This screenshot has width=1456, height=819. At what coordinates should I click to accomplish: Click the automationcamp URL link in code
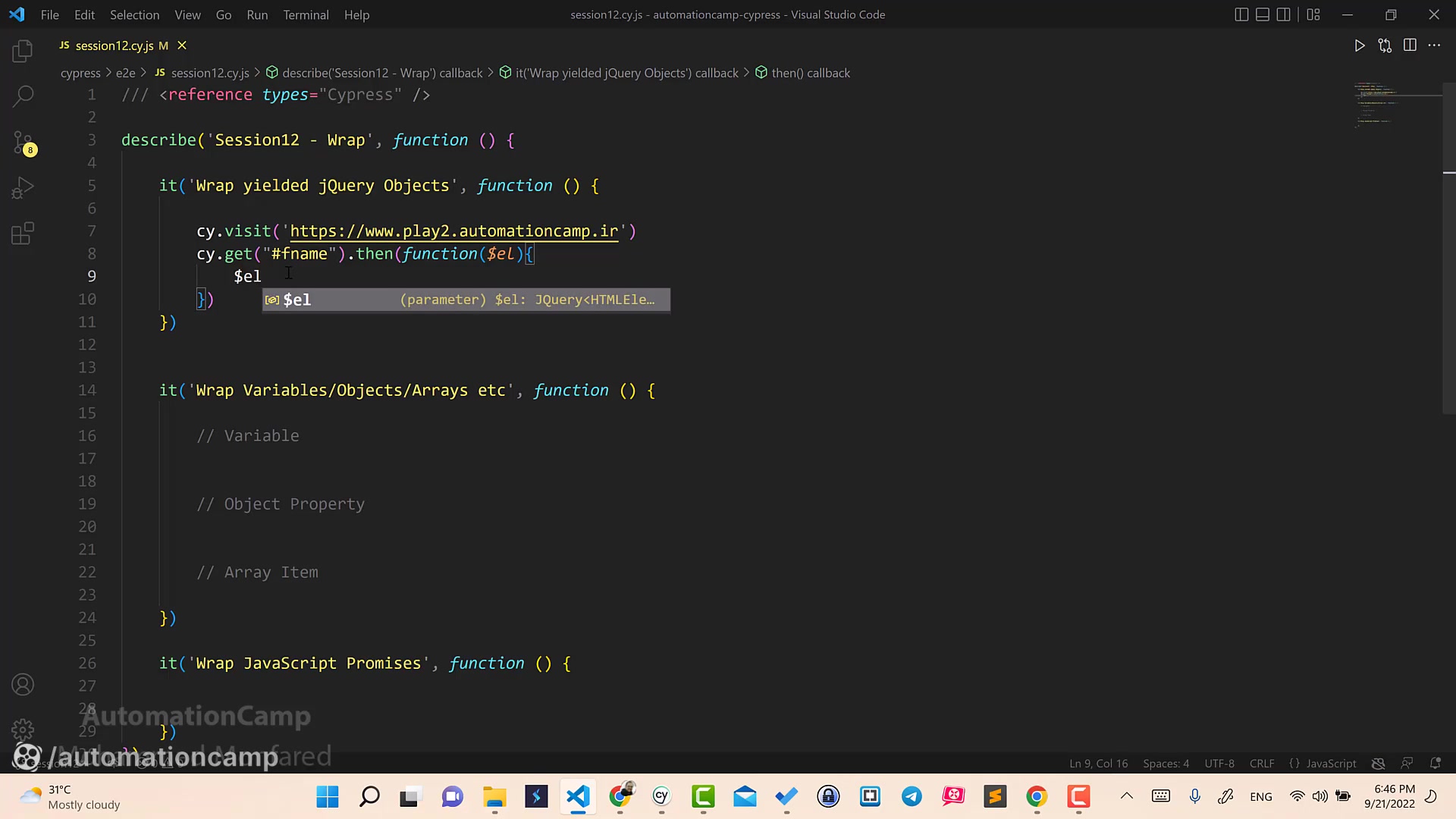(453, 231)
